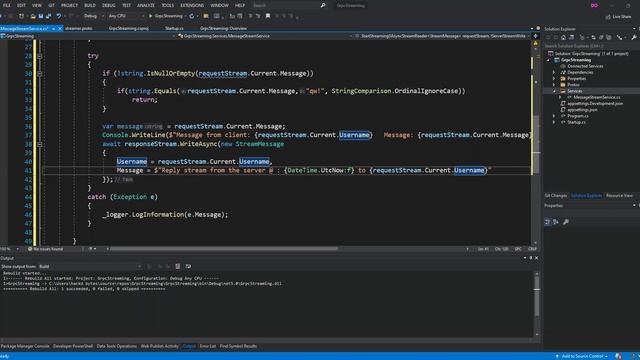Switch to the Resource View tab
640x360 pixels.
click(x=619, y=196)
